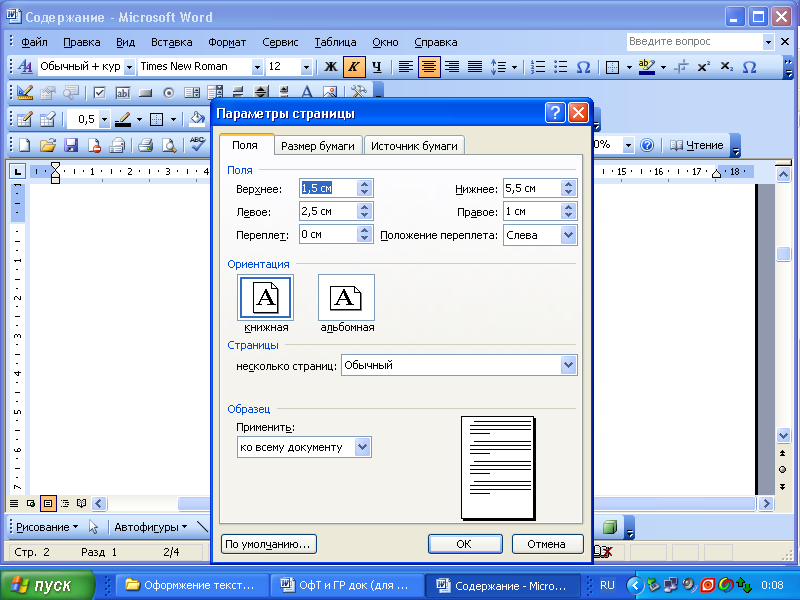Select the книжная portrait orientation
The width and height of the screenshot is (800, 600).
[265, 298]
